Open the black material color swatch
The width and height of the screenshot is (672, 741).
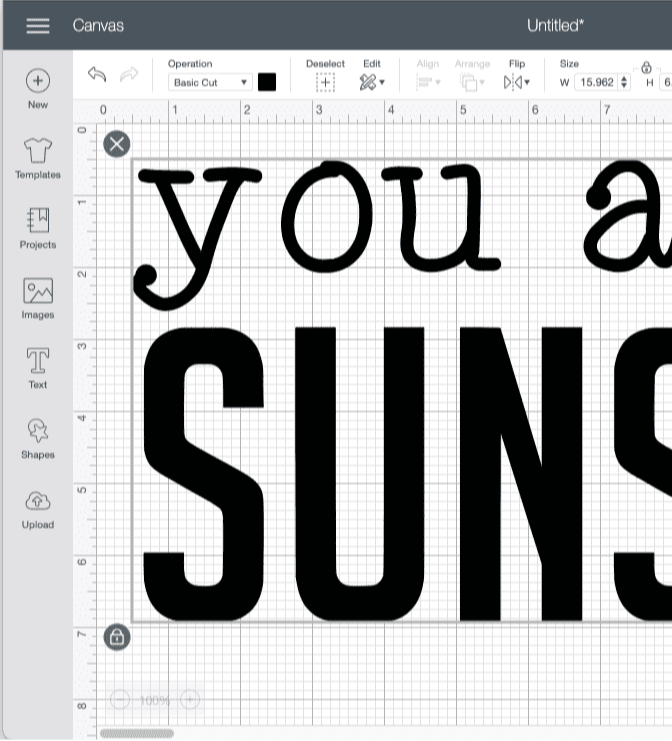tap(267, 82)
